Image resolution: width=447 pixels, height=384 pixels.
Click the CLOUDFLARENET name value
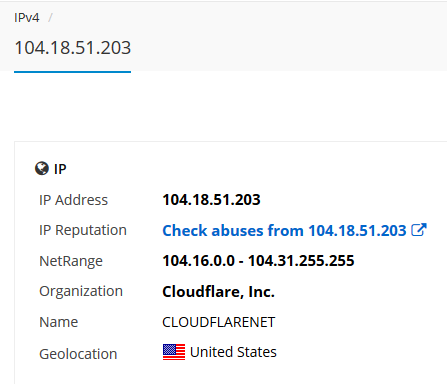click(x=219, y=322)
